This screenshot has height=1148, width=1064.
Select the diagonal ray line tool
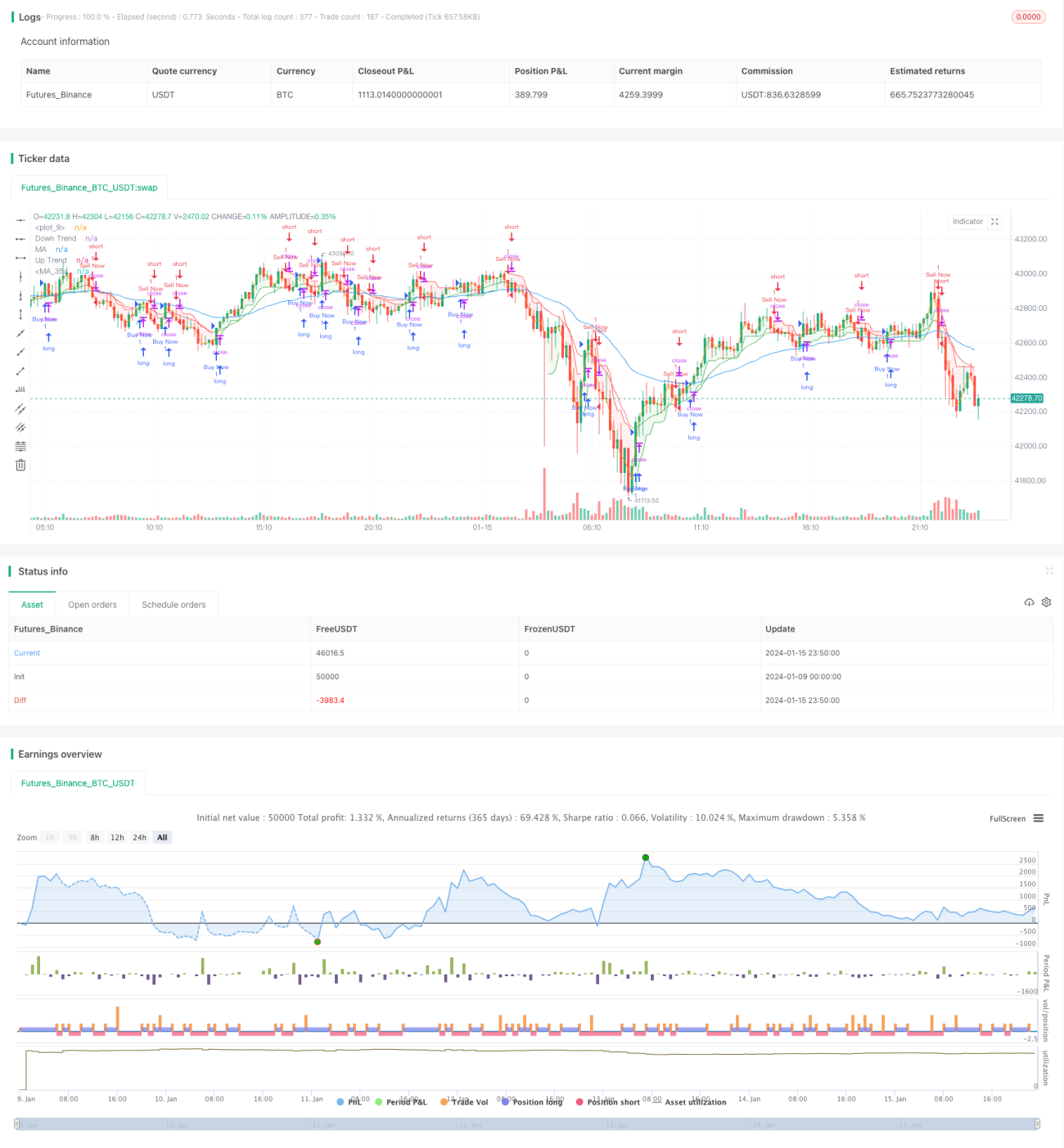20,352
